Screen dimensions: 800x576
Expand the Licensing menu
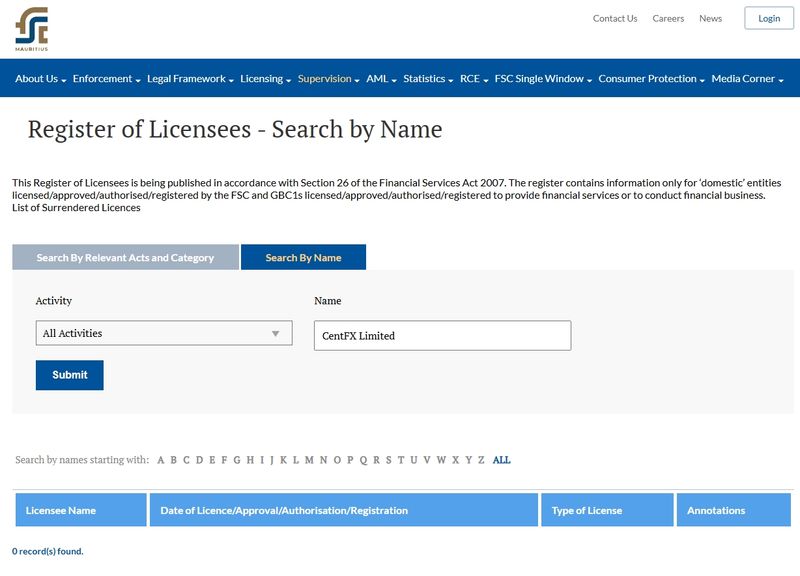(x=265, y=79)
